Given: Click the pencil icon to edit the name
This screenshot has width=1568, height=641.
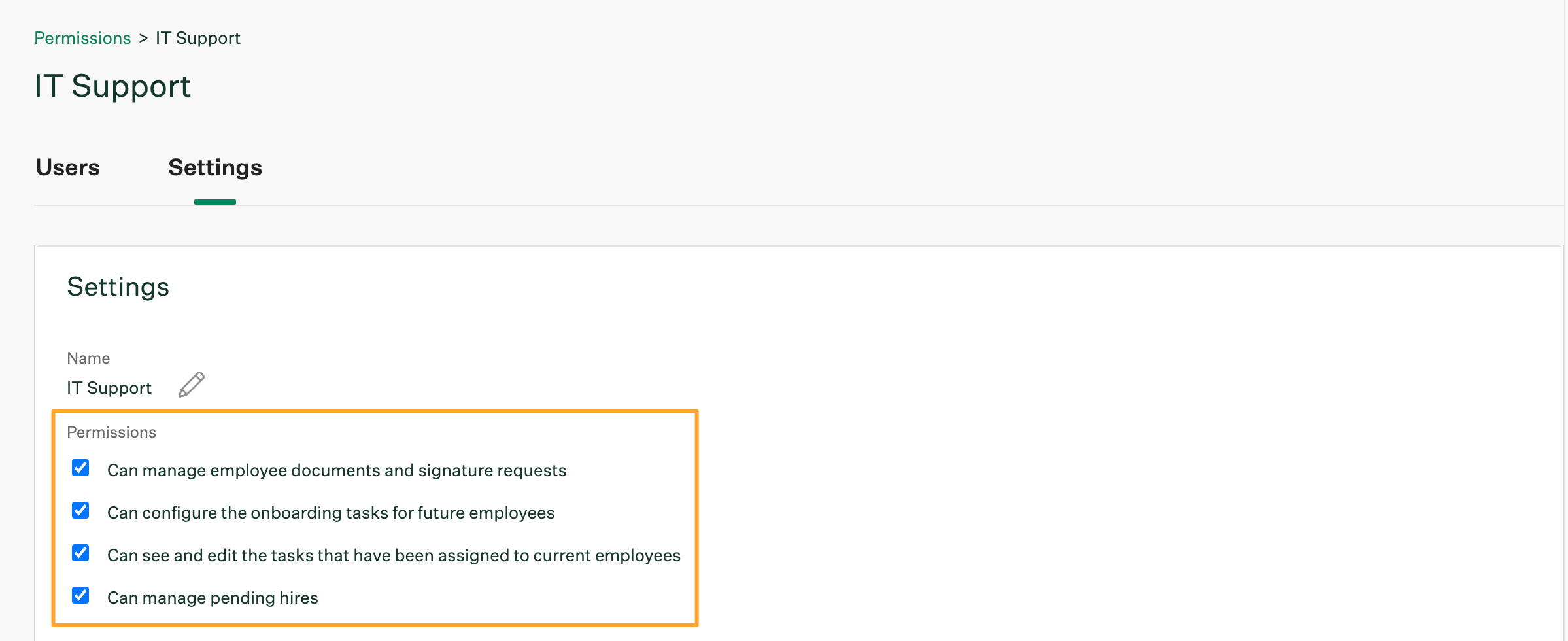Looking at the screenshot, I should (192, 385).
